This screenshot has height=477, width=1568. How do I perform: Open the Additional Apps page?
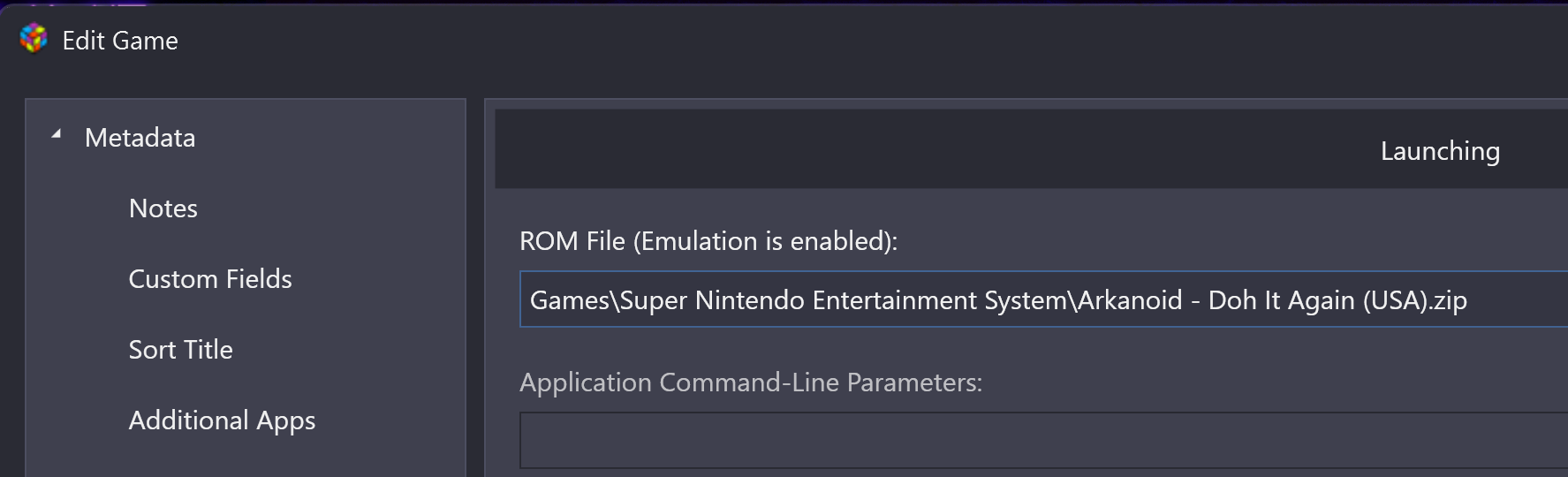coord(222,420)
